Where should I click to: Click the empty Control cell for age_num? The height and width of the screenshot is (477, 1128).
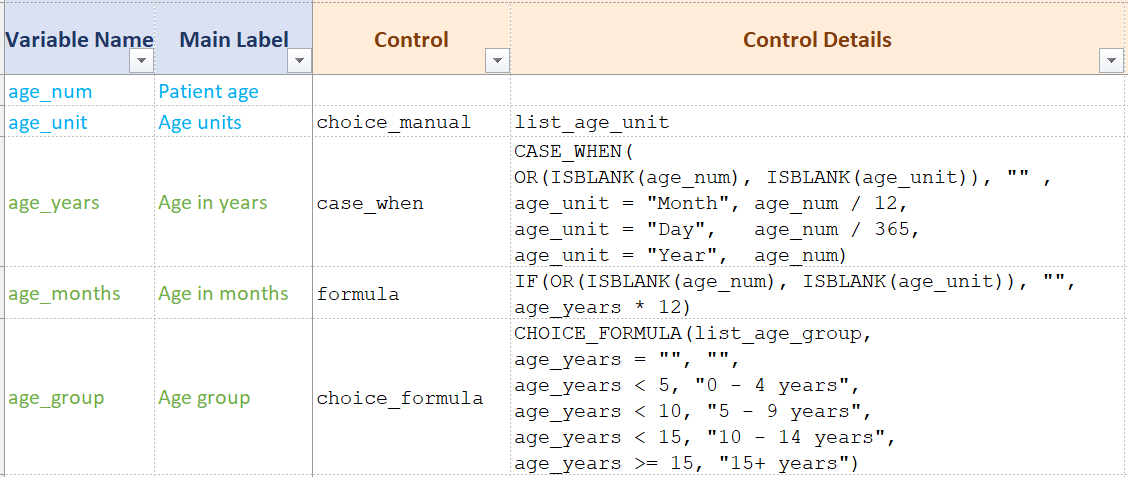coord(411,91)
